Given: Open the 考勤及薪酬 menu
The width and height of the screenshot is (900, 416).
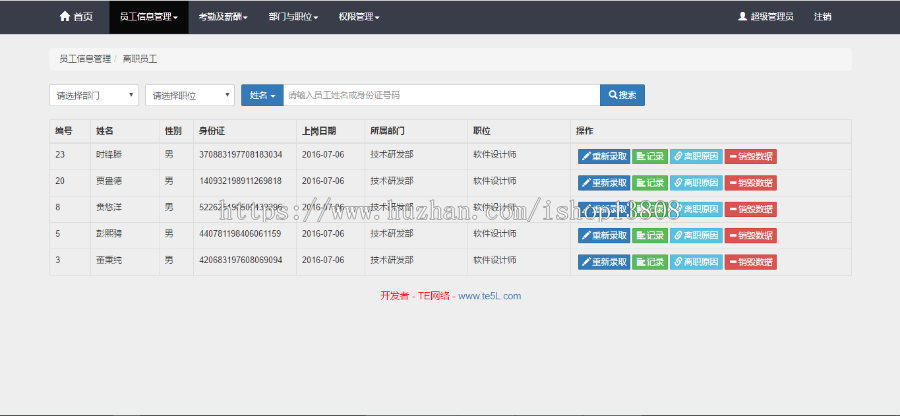Looking at the screenshot, I should click(223, 17).
